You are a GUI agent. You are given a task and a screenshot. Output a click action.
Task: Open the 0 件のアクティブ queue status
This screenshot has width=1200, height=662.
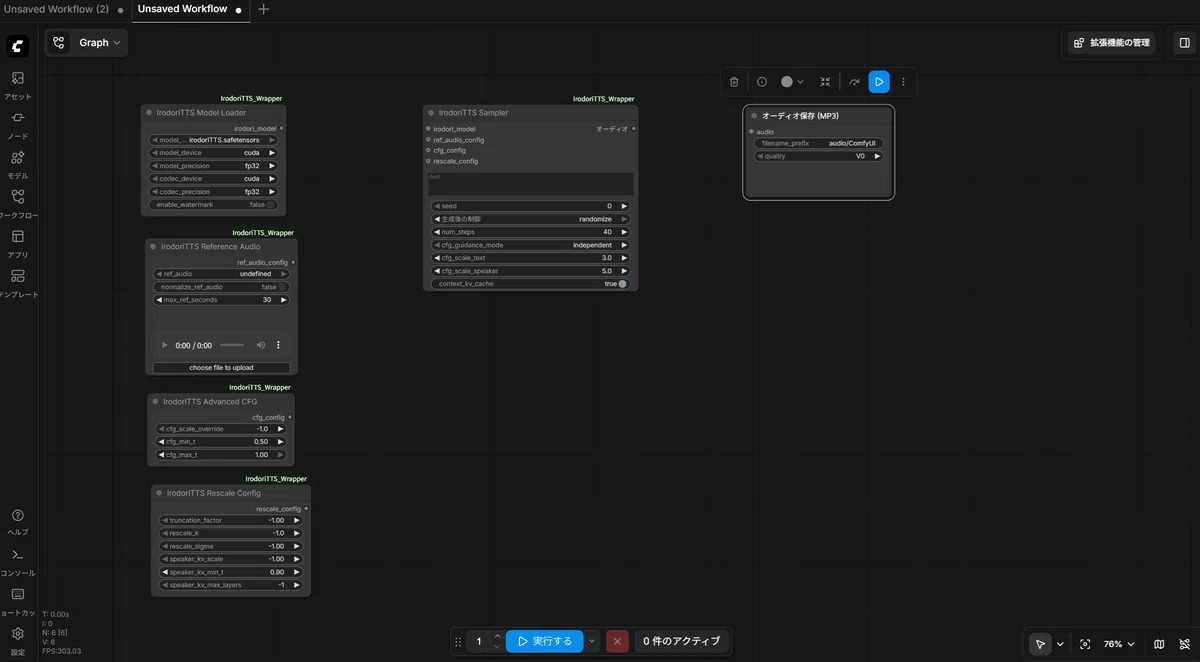click(681, 641)
